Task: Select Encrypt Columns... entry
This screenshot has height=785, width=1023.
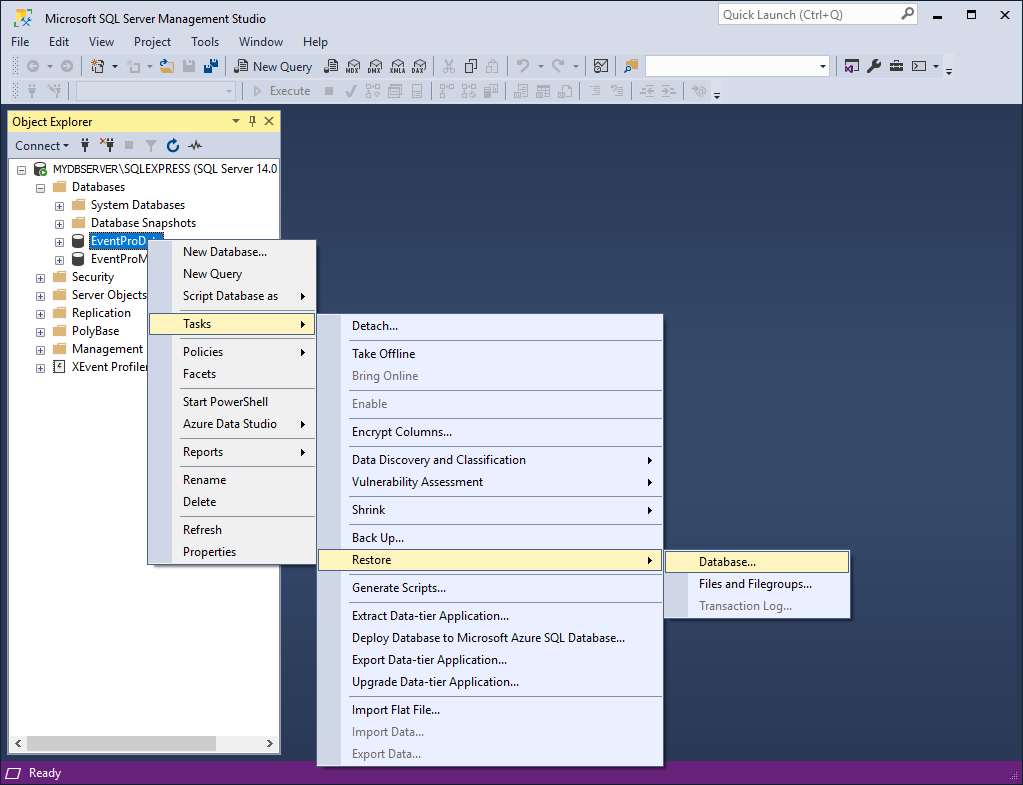Action: click(x=490, y=432)
